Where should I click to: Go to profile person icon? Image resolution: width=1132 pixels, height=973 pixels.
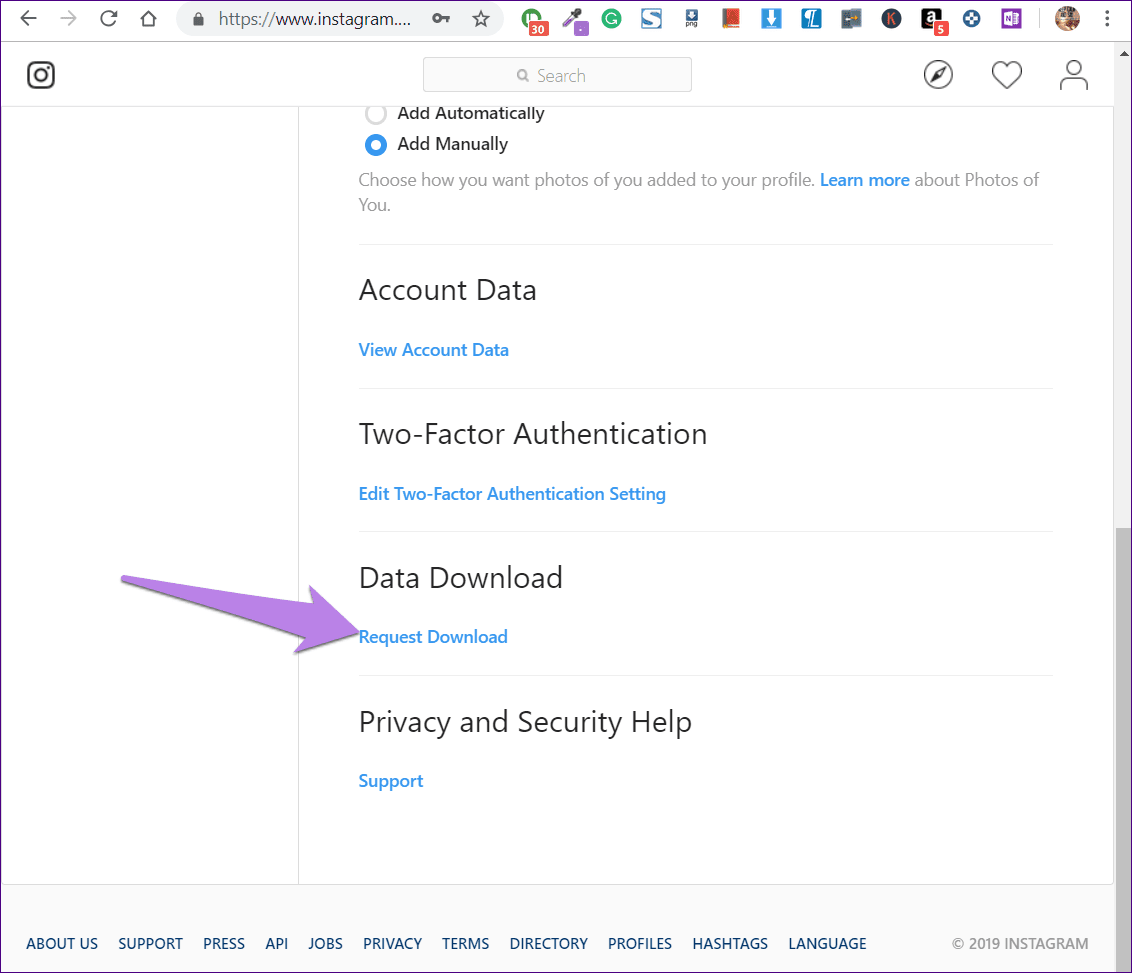[x=1074, y=75]
